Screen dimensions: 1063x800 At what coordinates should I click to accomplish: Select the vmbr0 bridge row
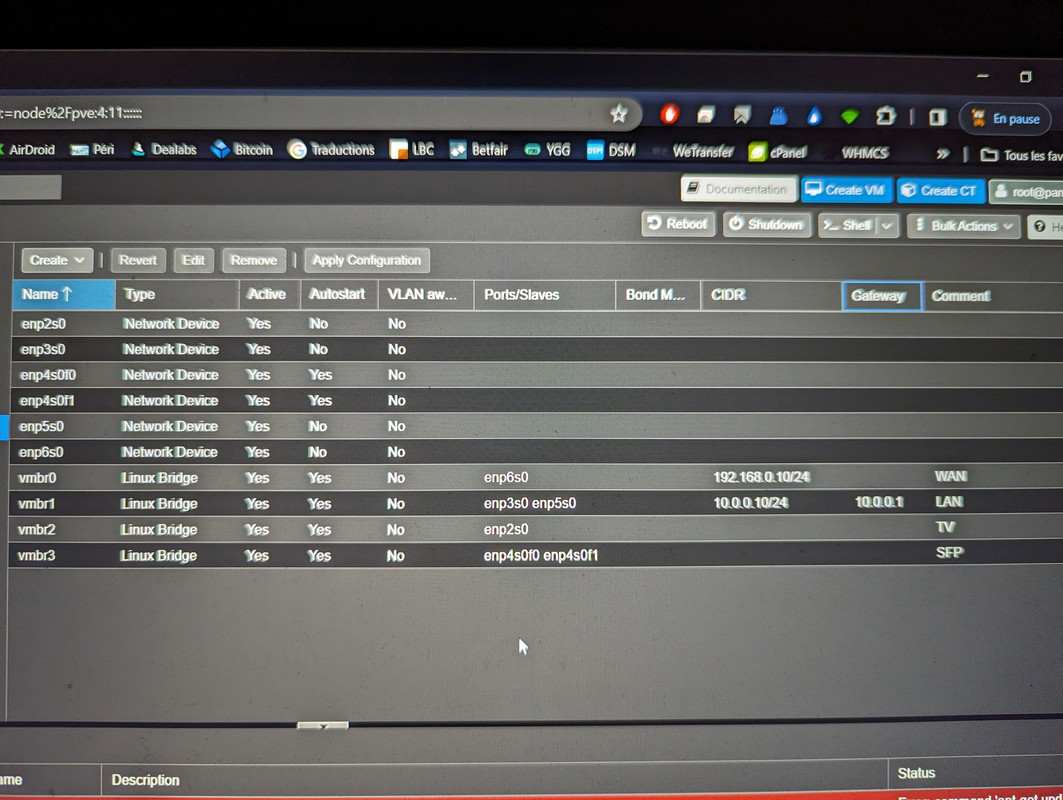538,478
